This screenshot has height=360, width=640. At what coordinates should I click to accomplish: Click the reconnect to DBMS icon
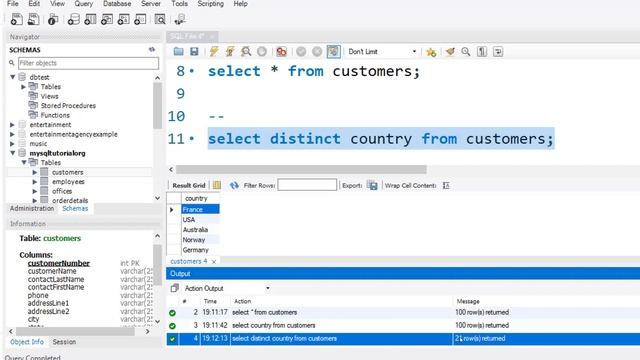(x=180, y=19)
